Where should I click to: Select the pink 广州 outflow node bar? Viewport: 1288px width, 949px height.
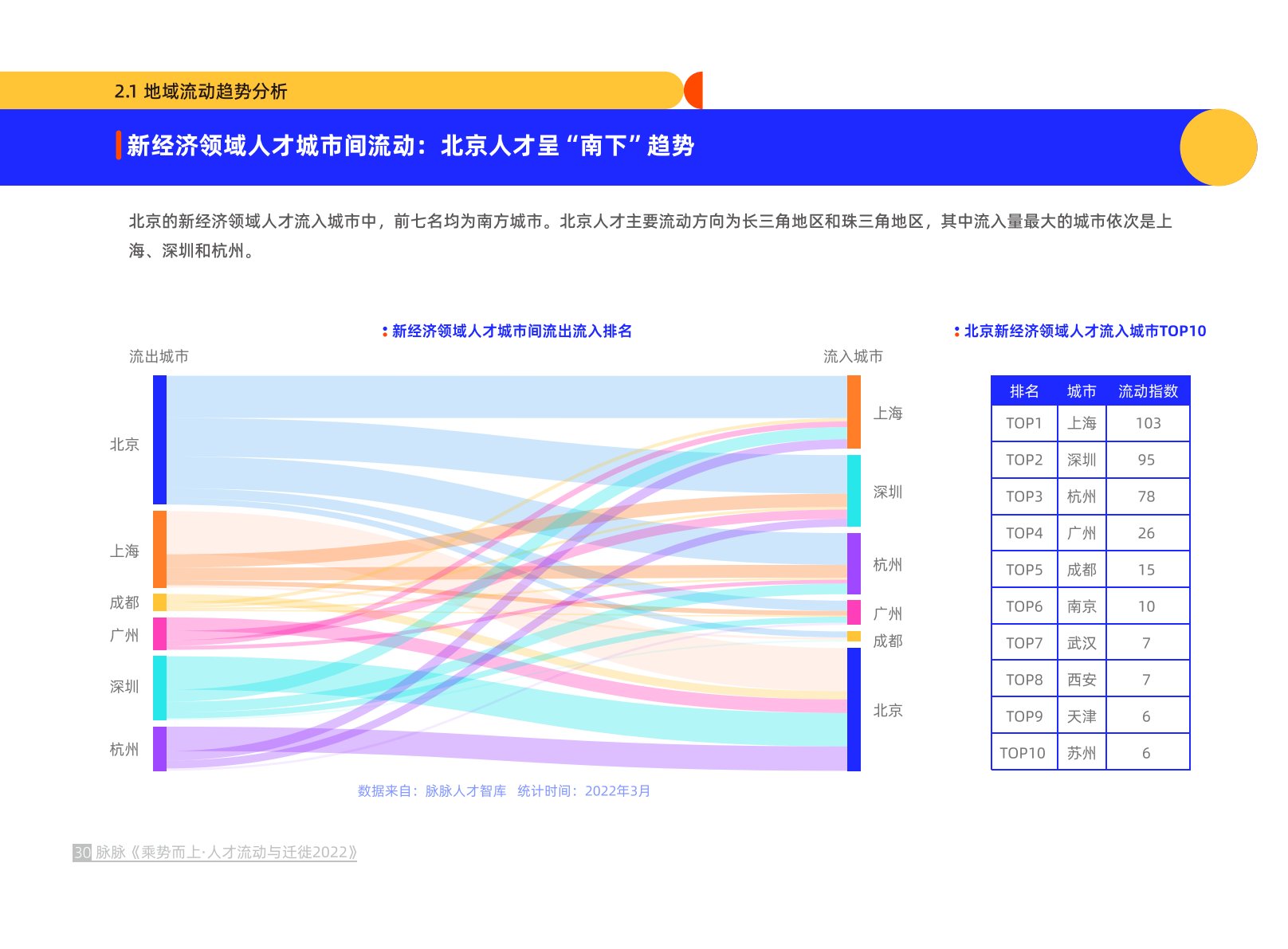click(x=159, y=633)
